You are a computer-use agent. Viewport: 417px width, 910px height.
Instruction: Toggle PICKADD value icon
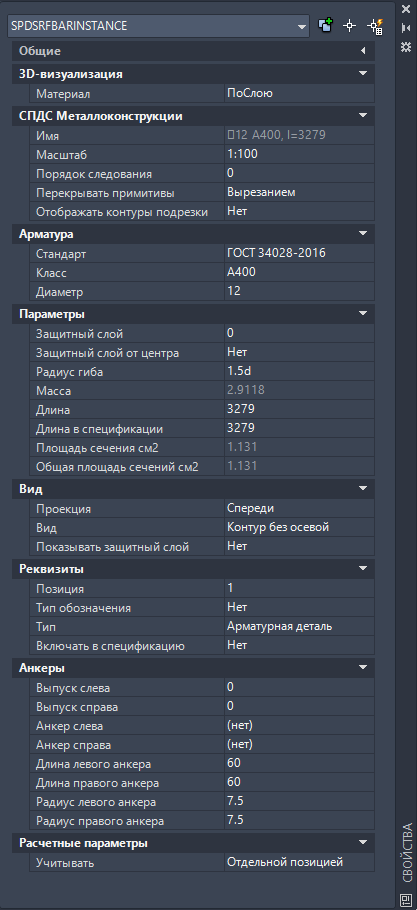point(326,26)
